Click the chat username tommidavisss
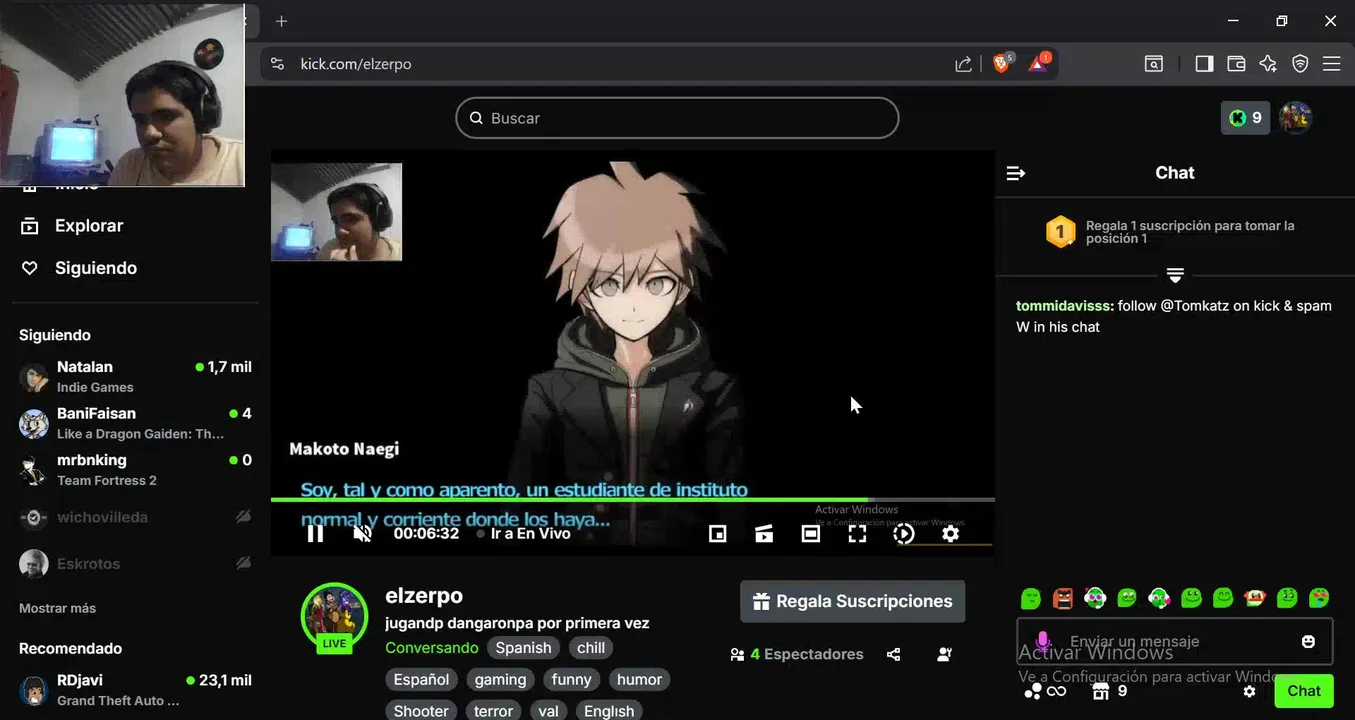 click(x=1065, y=306)
